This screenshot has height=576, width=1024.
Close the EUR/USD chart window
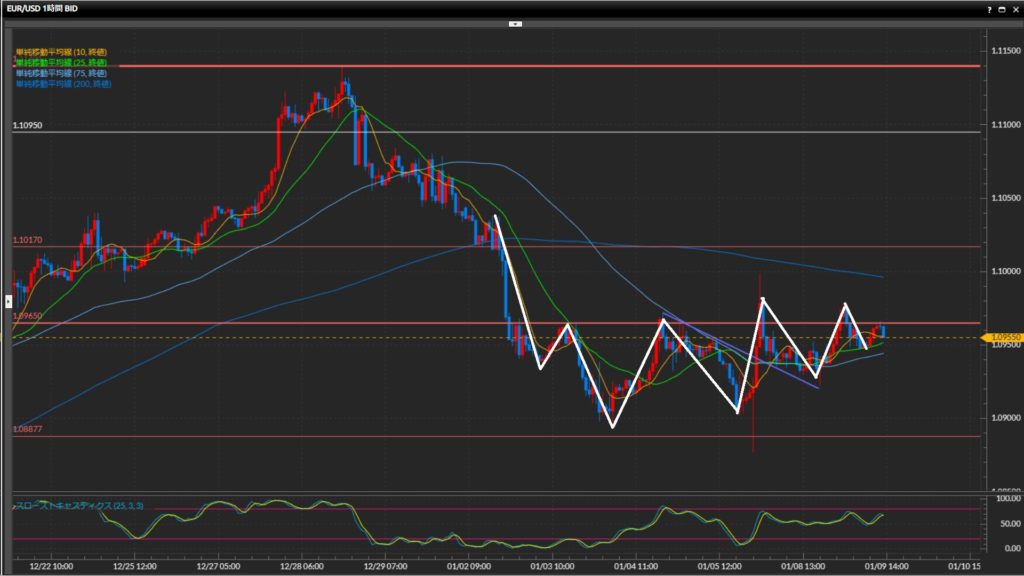click(1014, 8)
